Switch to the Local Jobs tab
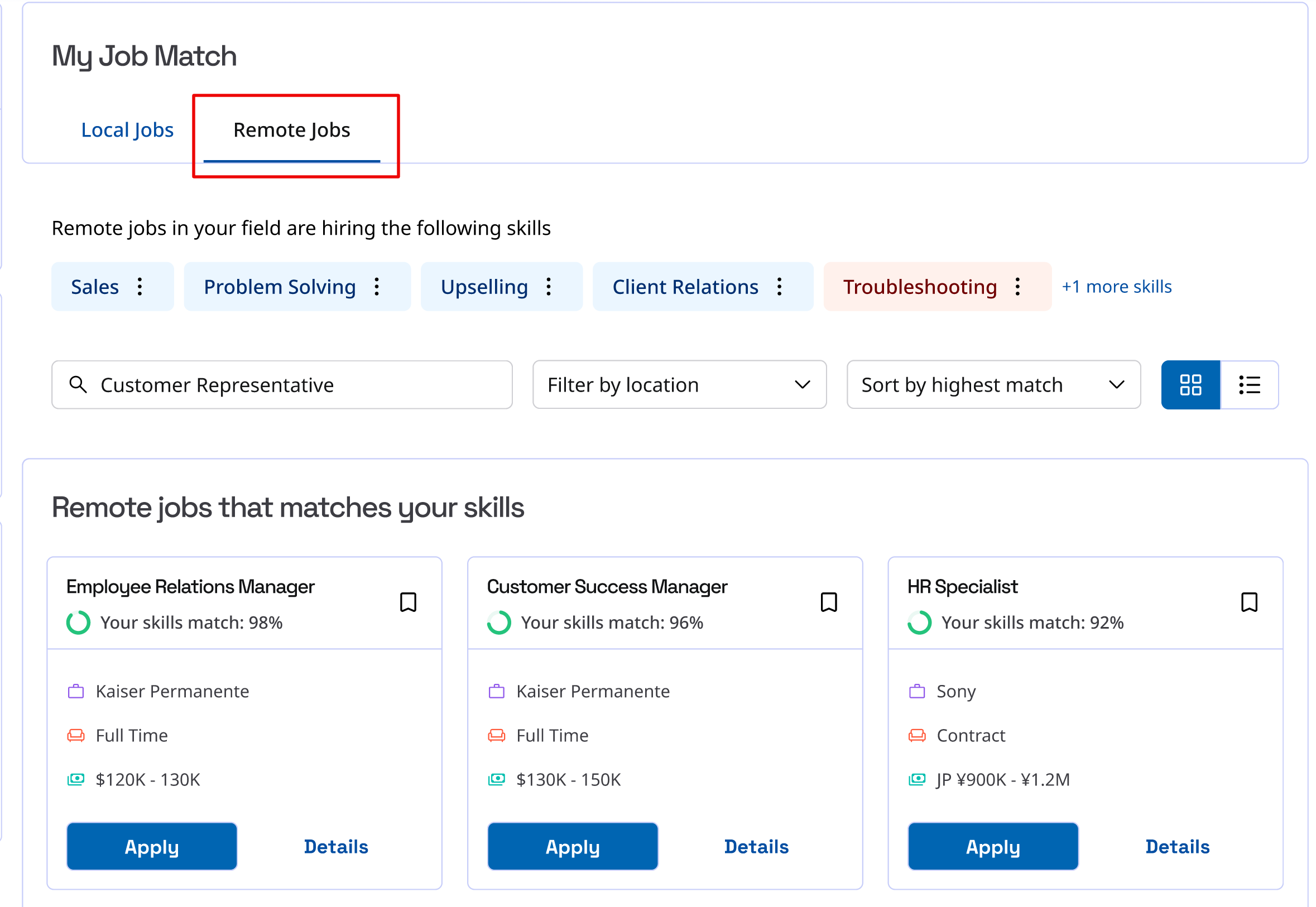This screenshot has width=1316, height=907. coord(127,130)
